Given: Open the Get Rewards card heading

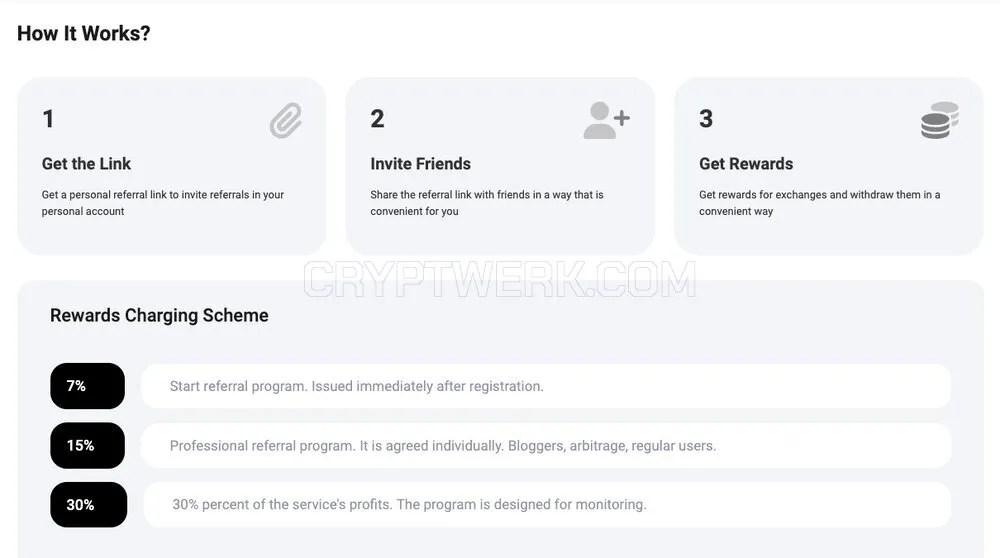Looking at the screenshot, I should (x=746, y=164).
